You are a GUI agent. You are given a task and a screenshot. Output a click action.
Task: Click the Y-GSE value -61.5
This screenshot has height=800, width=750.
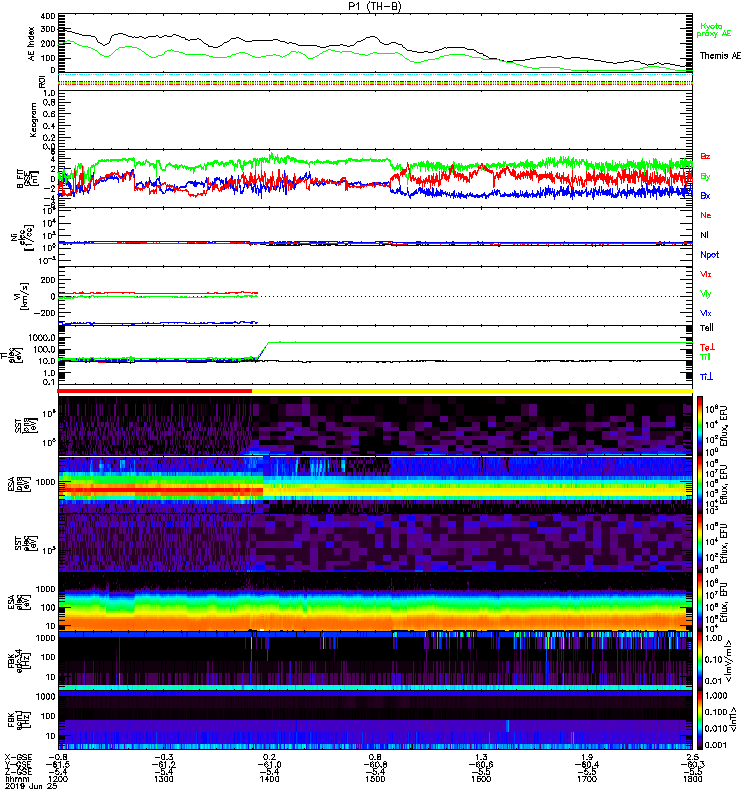(58, 764)
